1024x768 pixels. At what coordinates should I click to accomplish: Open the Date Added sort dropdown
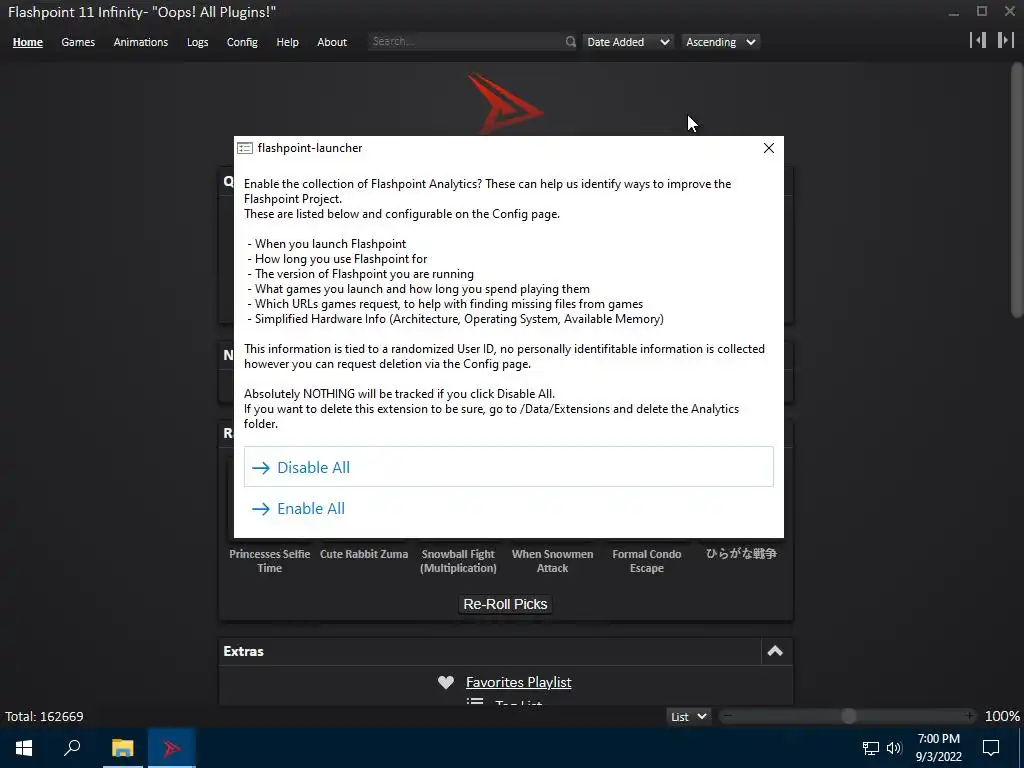coord(628,42)
